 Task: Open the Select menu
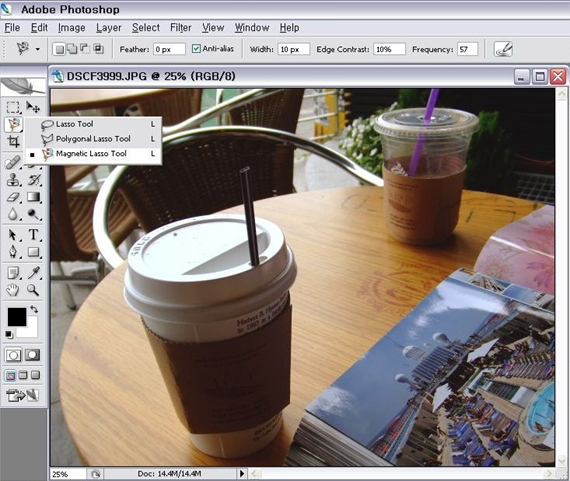pos(146,28)
